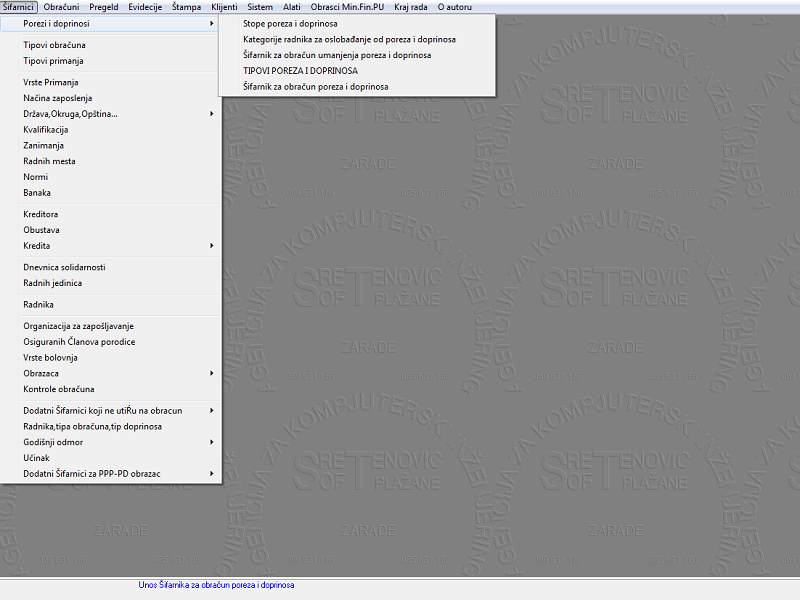The width and height of the screenshot is (800, 600).
Task: Click the Radnika menu item
Action: click(38, 304)
